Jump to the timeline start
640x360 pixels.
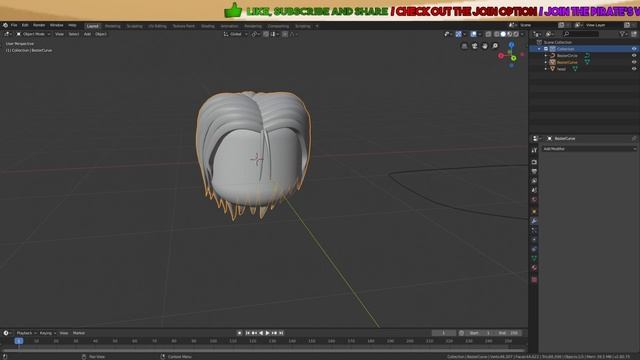247,333
